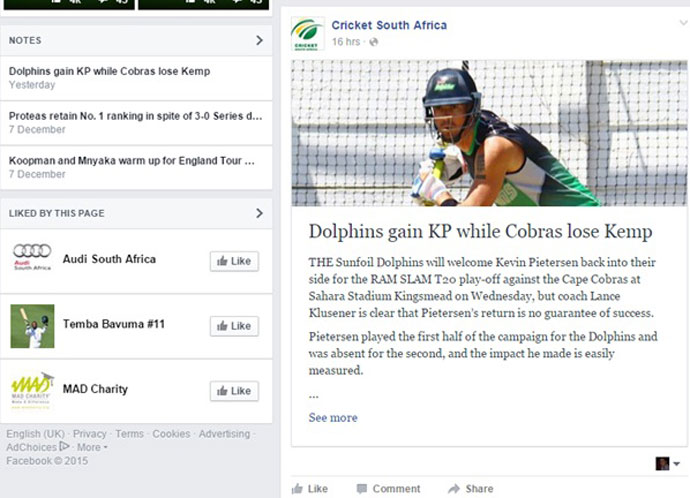Expand the Notes section chevron
690x498 pixels.
259,40
